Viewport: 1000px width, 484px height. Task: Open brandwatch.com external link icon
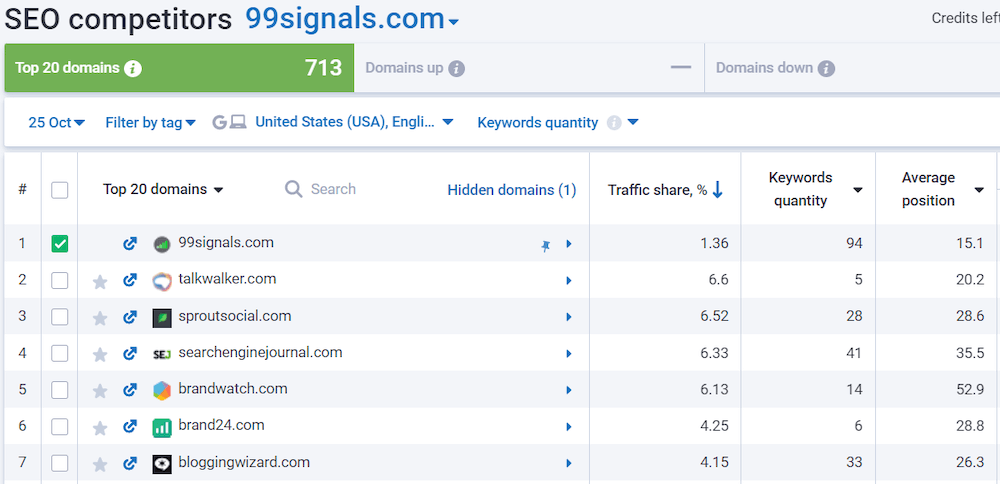[x=129, y=391]
